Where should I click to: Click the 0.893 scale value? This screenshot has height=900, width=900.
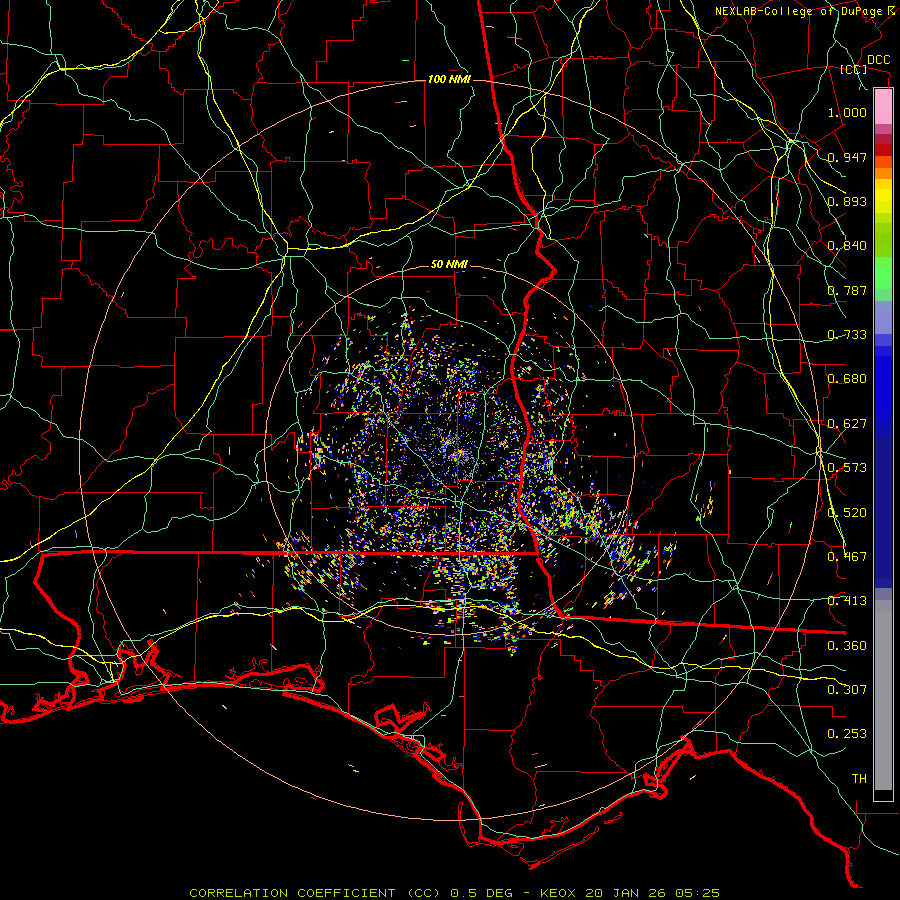(847, 201)
